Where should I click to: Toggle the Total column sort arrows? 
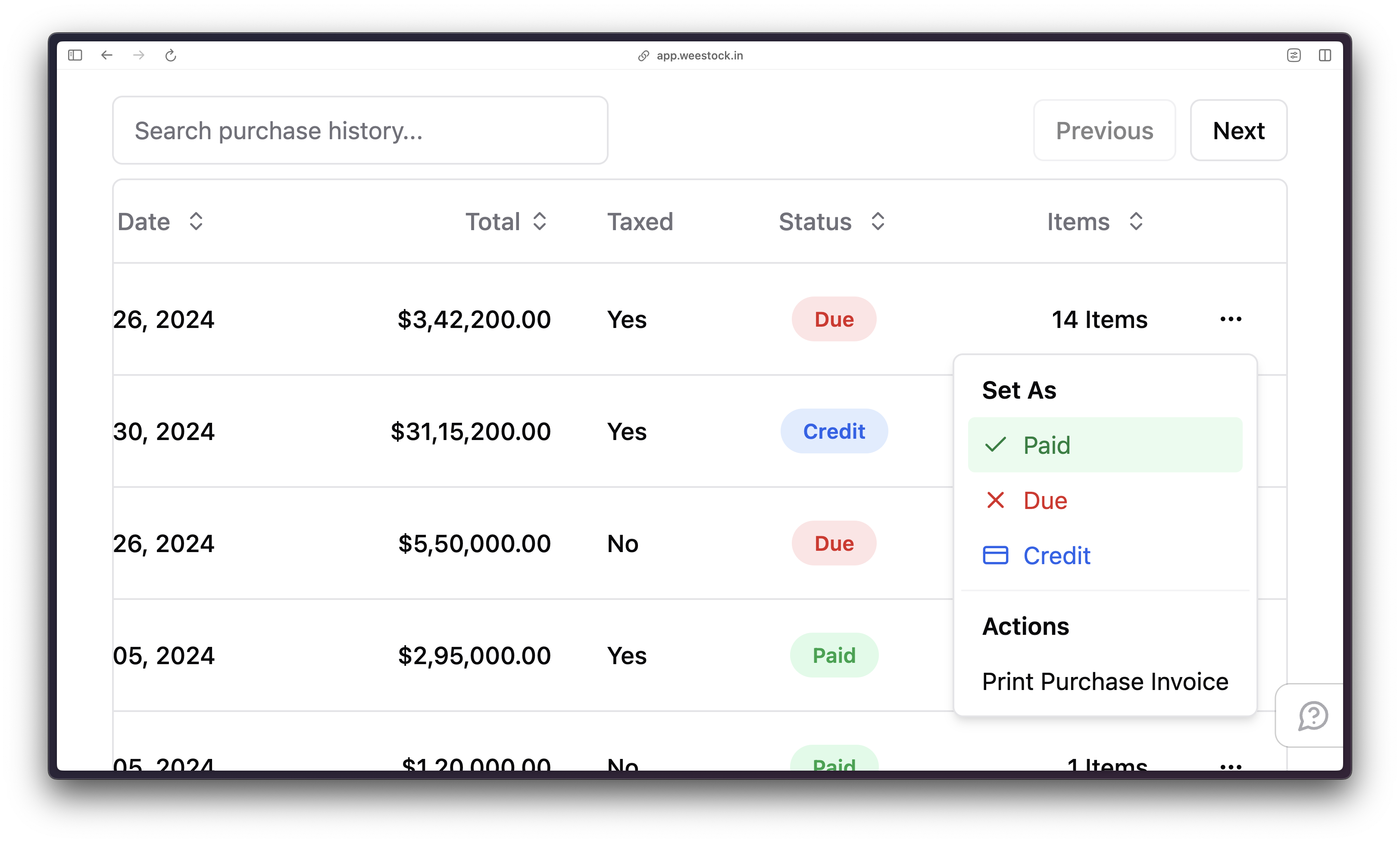[540, 222]
